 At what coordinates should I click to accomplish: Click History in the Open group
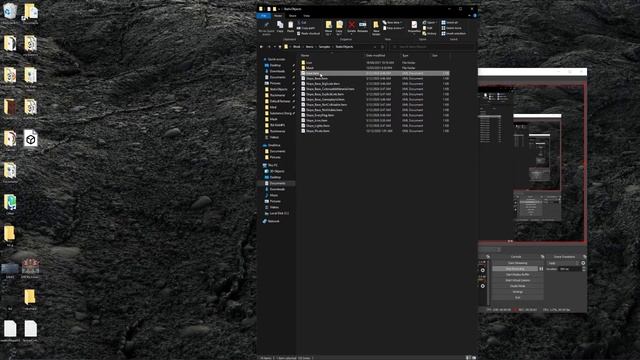tap(430, 33)
